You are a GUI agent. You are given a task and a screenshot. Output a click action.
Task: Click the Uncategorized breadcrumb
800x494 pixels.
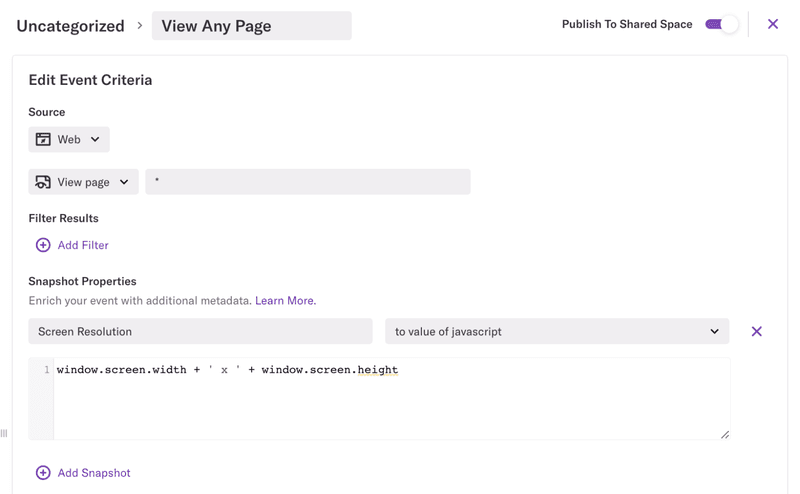click(70, 26)
